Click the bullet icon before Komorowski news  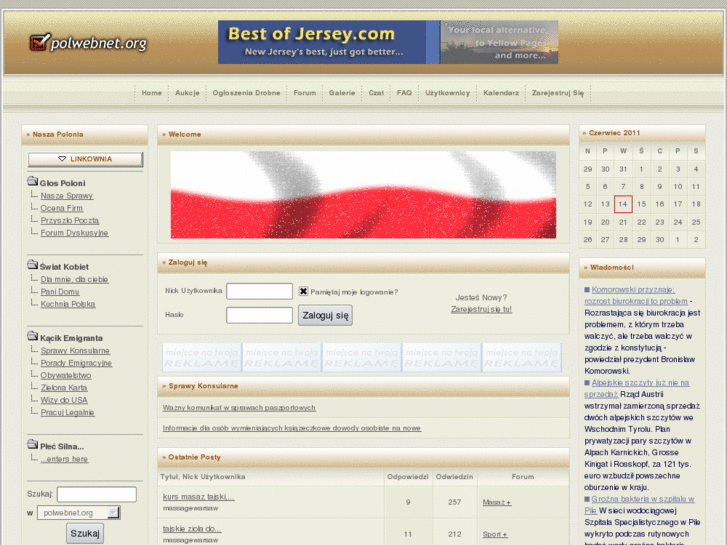point(587,289)
